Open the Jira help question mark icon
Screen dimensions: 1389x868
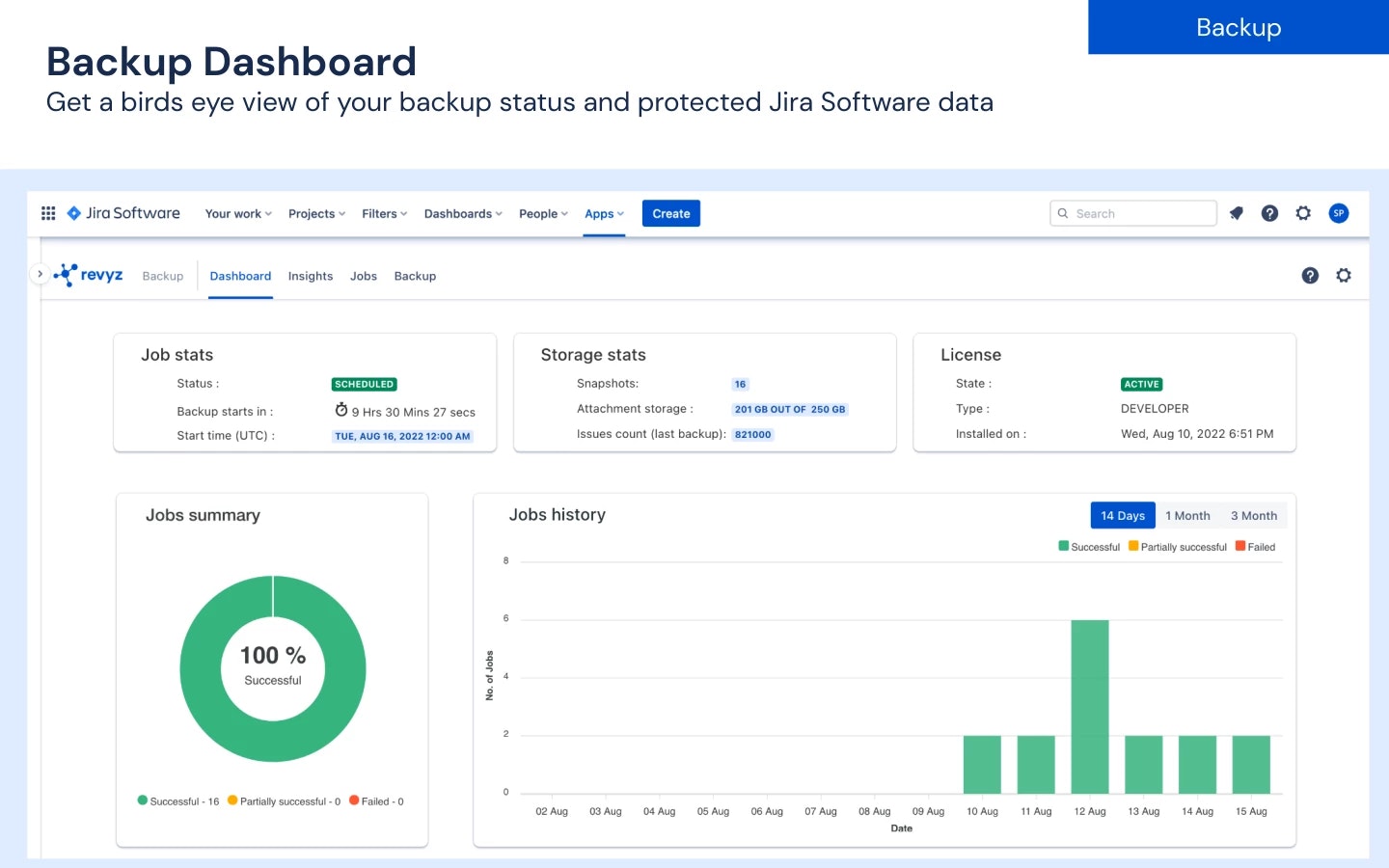pyautogui.click(x=1269, y=213)
